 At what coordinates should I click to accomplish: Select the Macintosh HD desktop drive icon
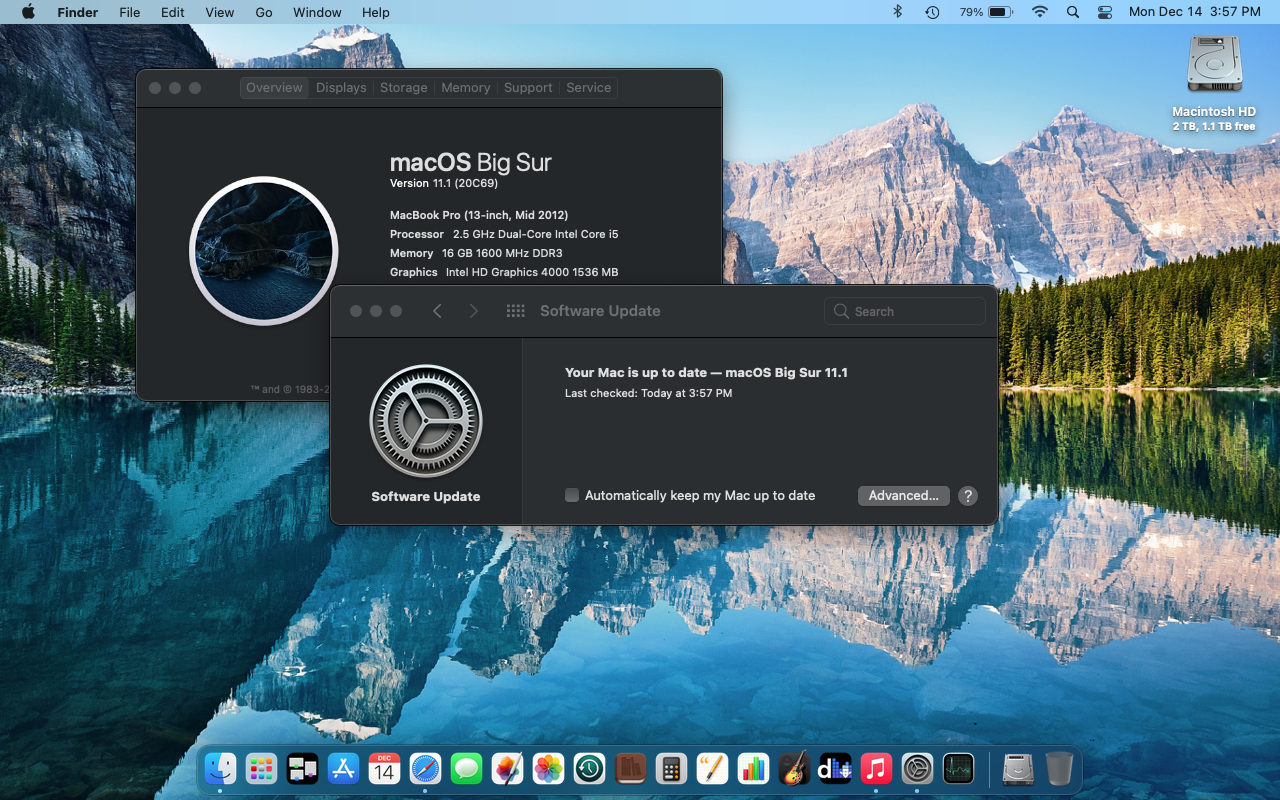(x=1214, y=65)
